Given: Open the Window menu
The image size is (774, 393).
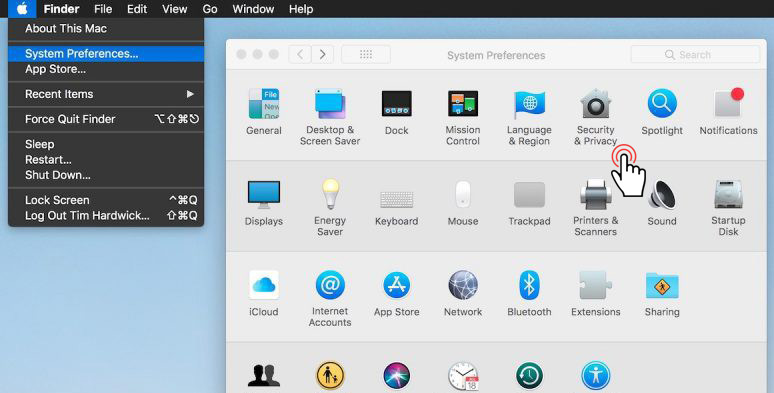Looking at the screenshot, I should pos(253,9).
